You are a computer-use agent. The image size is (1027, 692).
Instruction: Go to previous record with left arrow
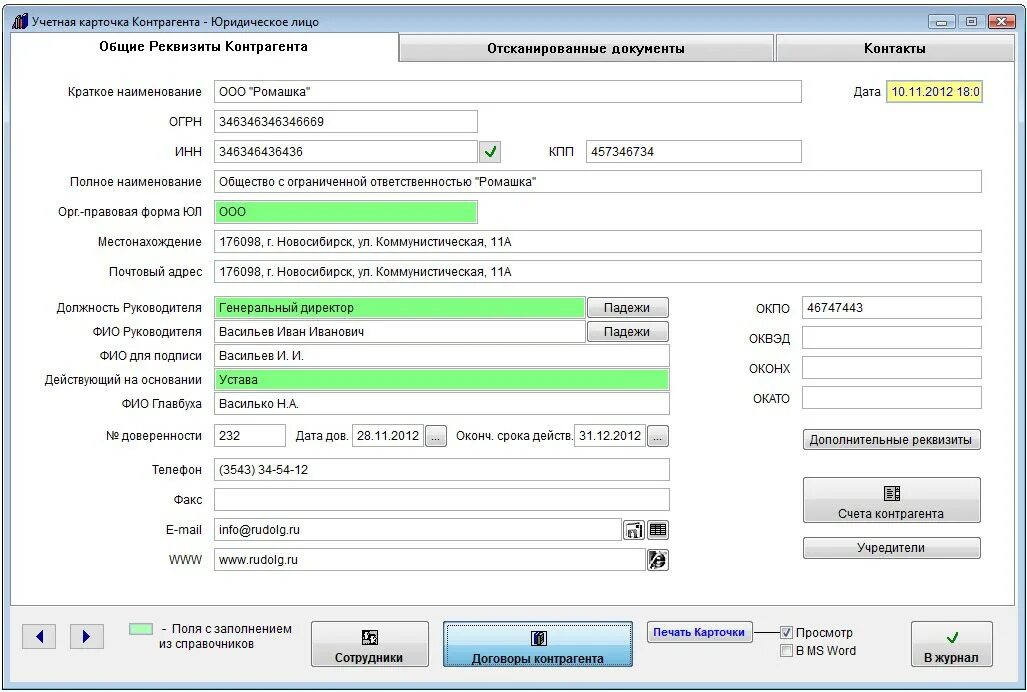point(39,636)
